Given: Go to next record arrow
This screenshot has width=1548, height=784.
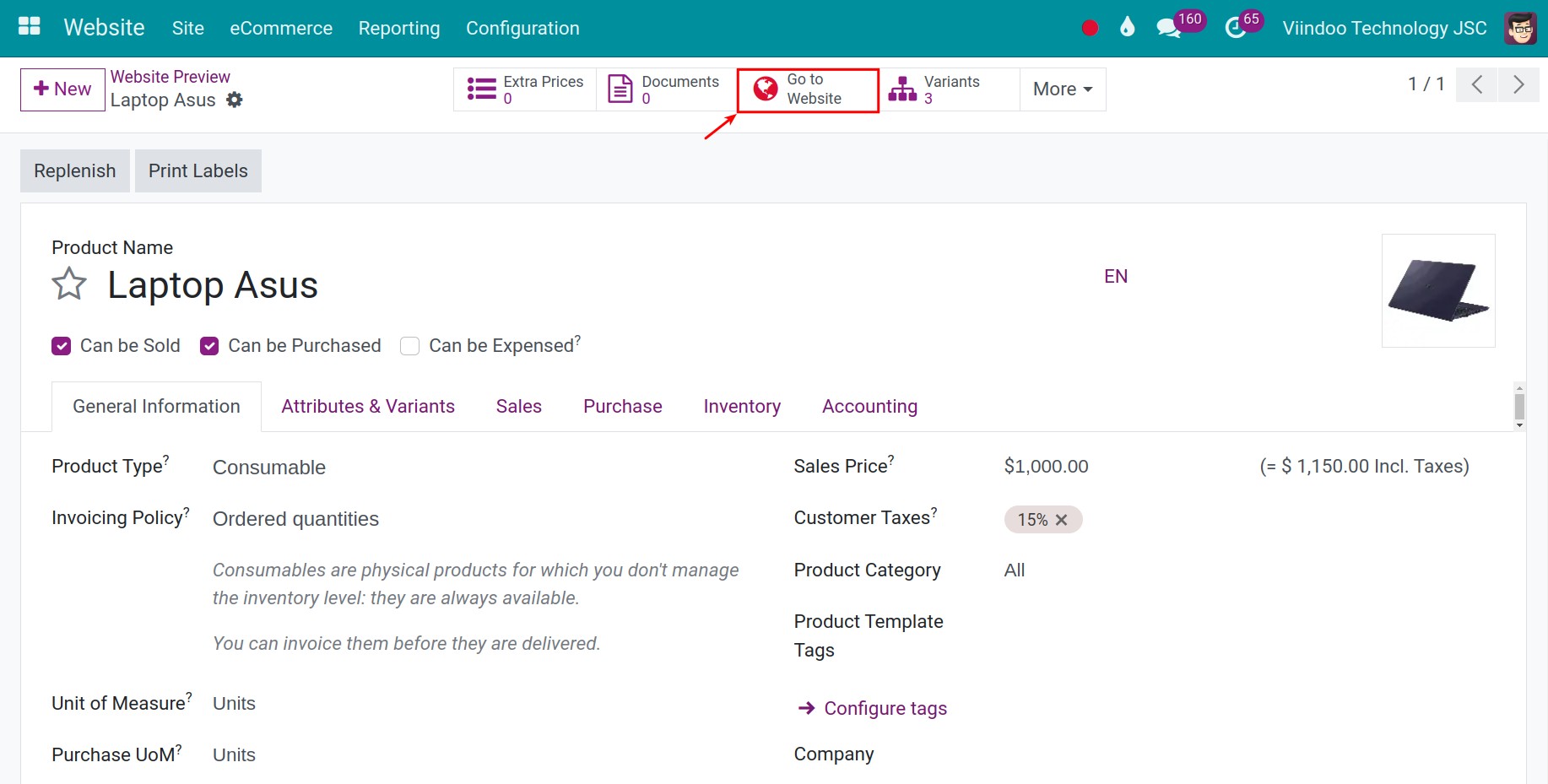Looking at the screenshot, I should pos(1518,84).
